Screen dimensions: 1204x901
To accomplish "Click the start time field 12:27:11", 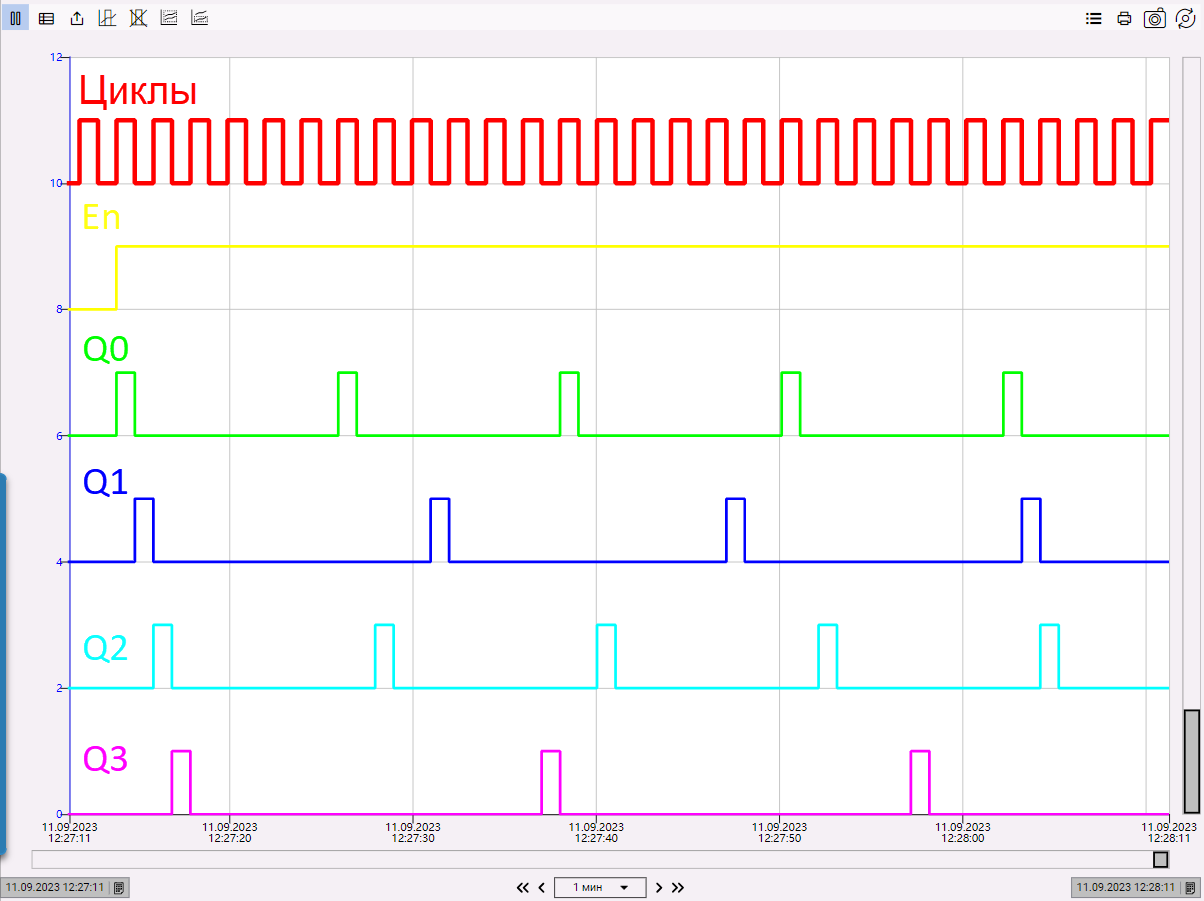I will [56, 887].
